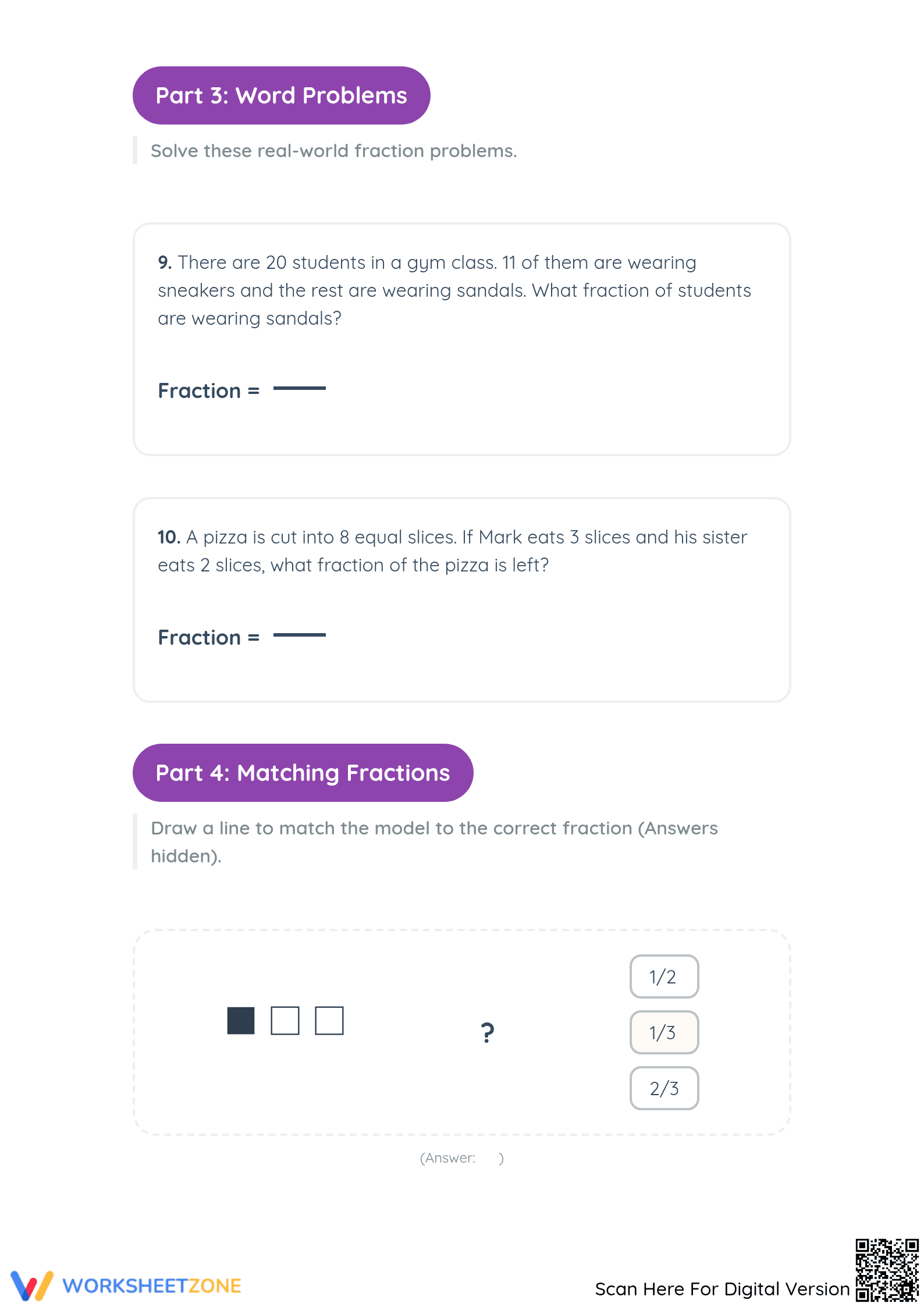This screenshot has width=924, height=1307.
Task: Click Scan Here For Digital Version text
Action: tap(722, 1289)
